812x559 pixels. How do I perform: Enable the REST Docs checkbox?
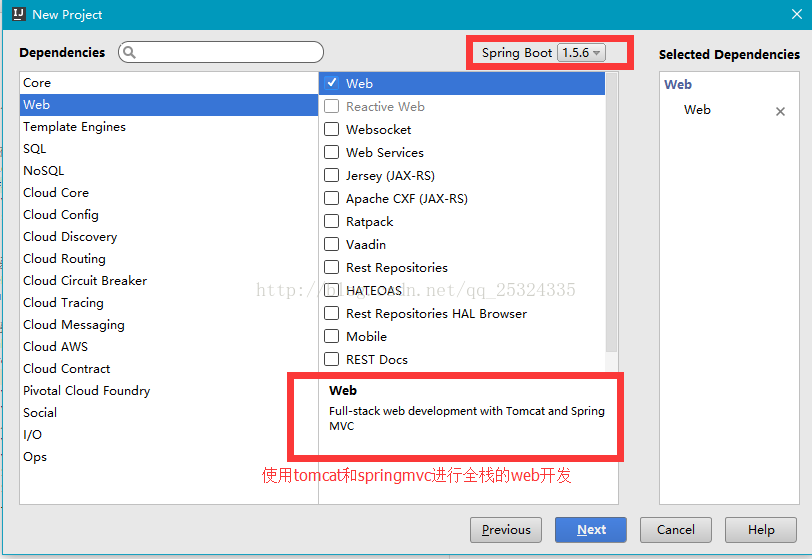pos(331,359)
